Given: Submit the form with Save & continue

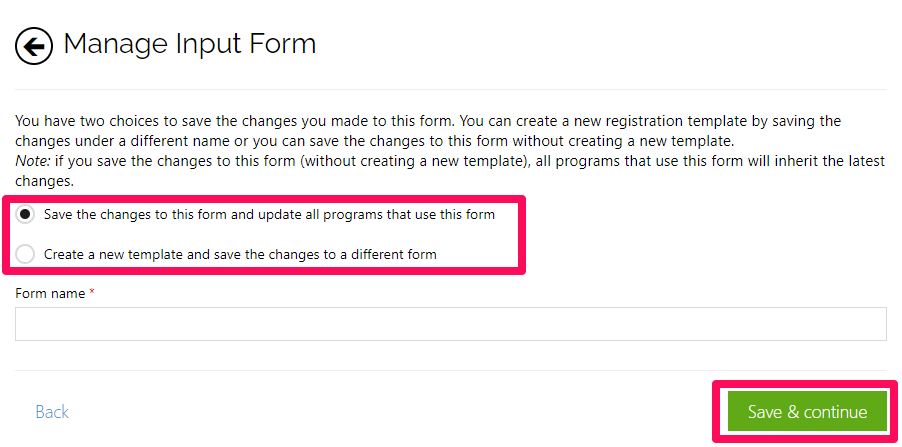Looking at the screenshot, I should pyautogui.click(x=807, y=412).
